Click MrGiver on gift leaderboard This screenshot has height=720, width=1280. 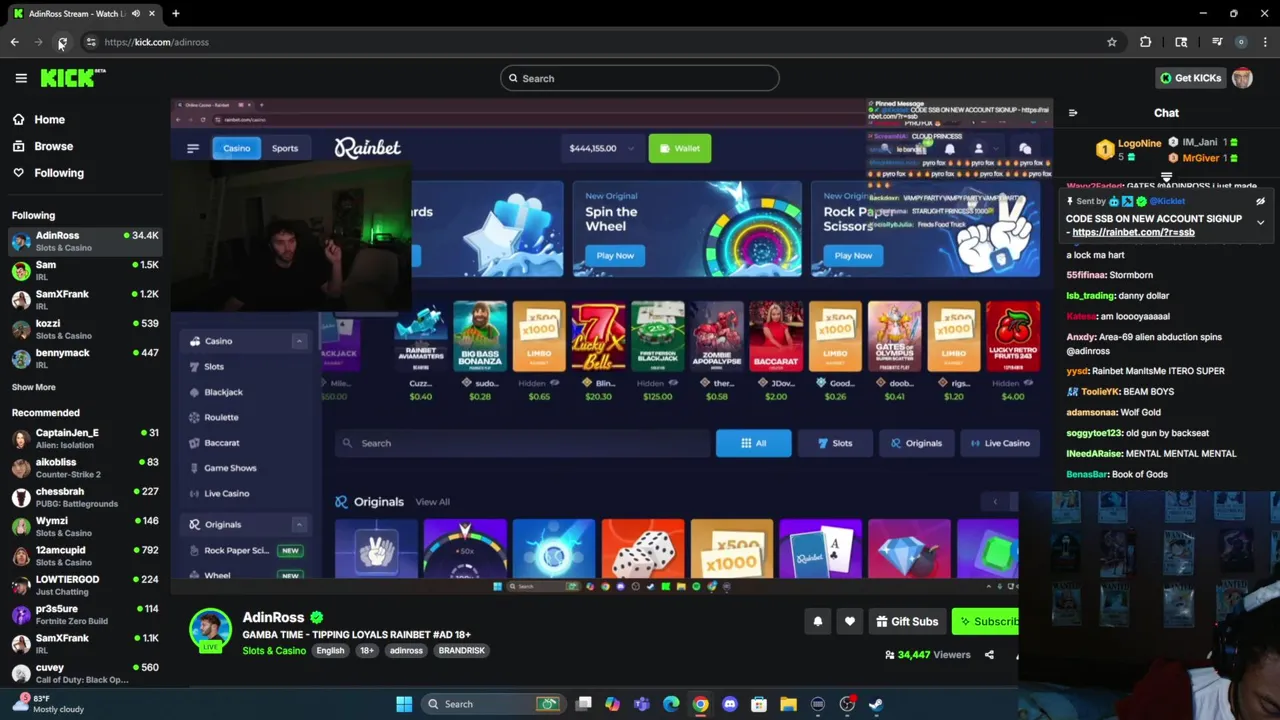click(1201, 158)
